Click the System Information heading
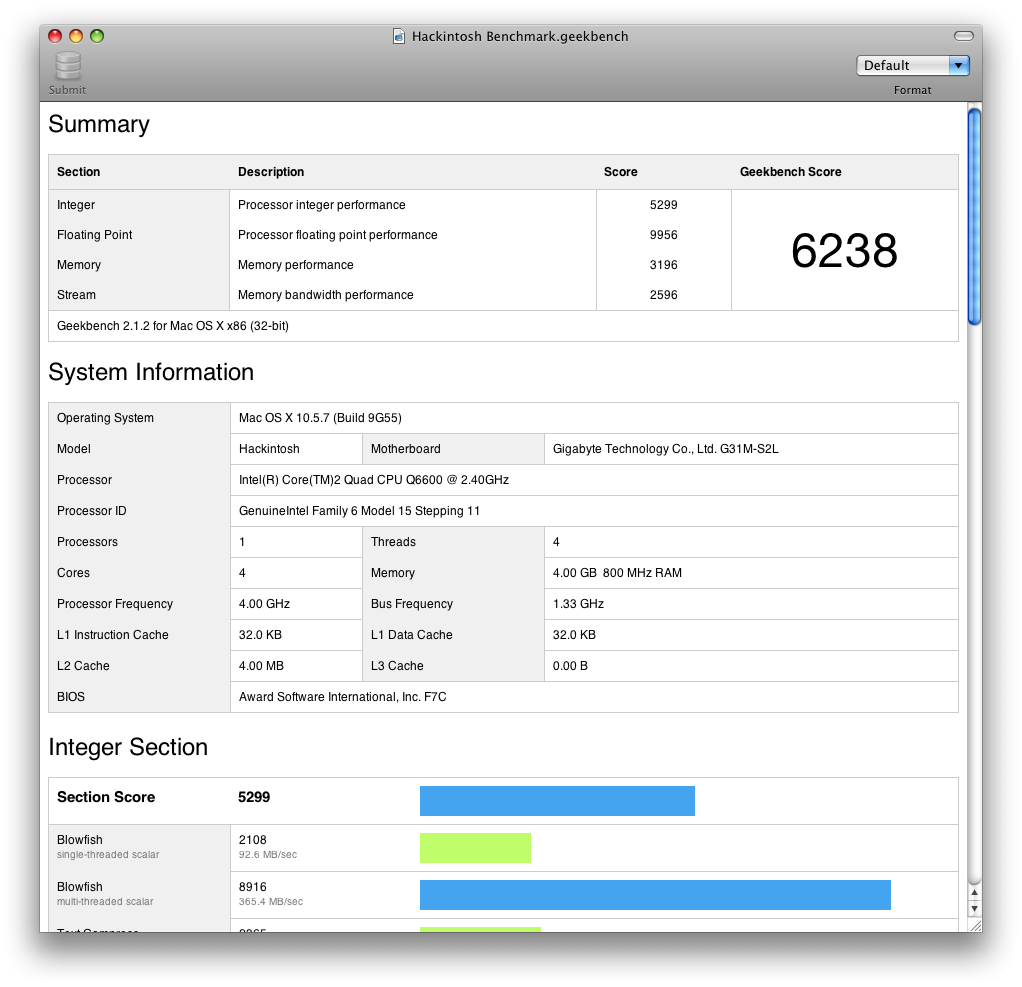 pos(151,372)
